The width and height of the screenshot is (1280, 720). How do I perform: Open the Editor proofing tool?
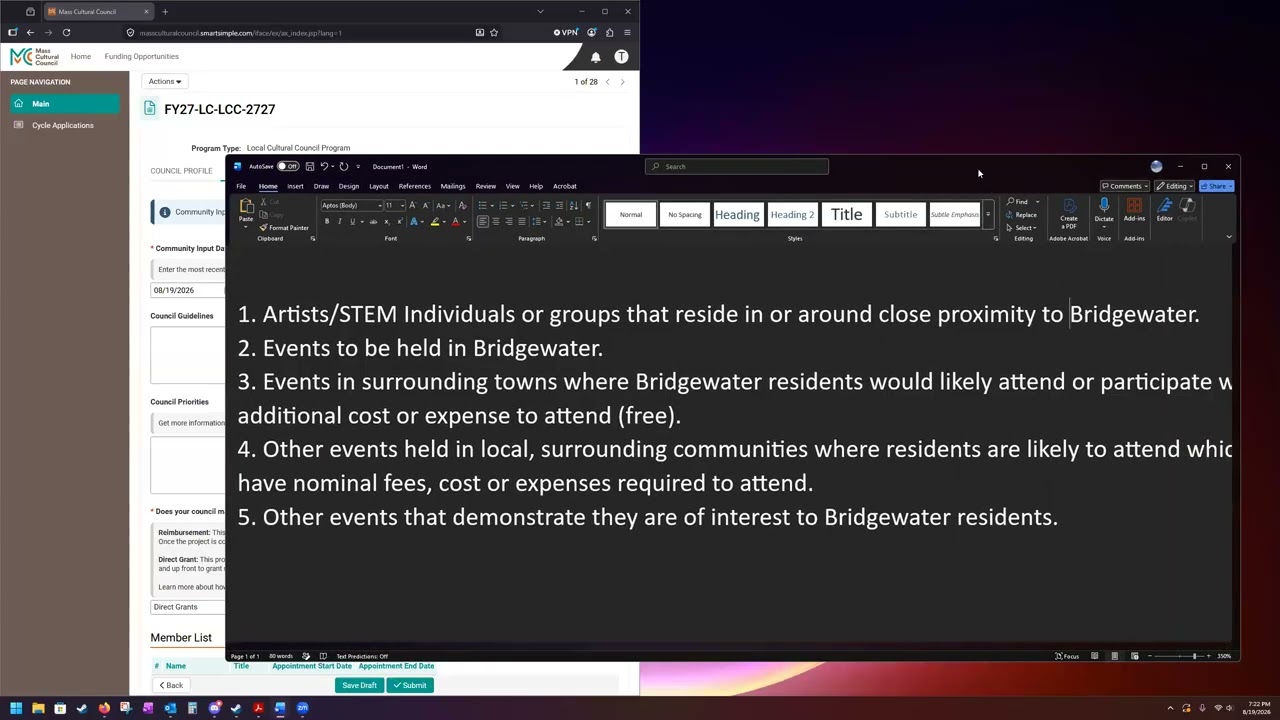point(1165,210)
